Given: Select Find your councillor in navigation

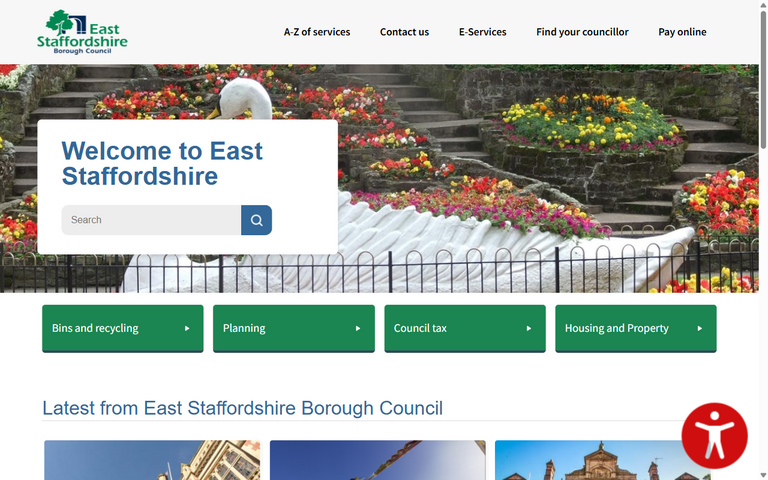Looking at the screenshot, I should (582, 32).
